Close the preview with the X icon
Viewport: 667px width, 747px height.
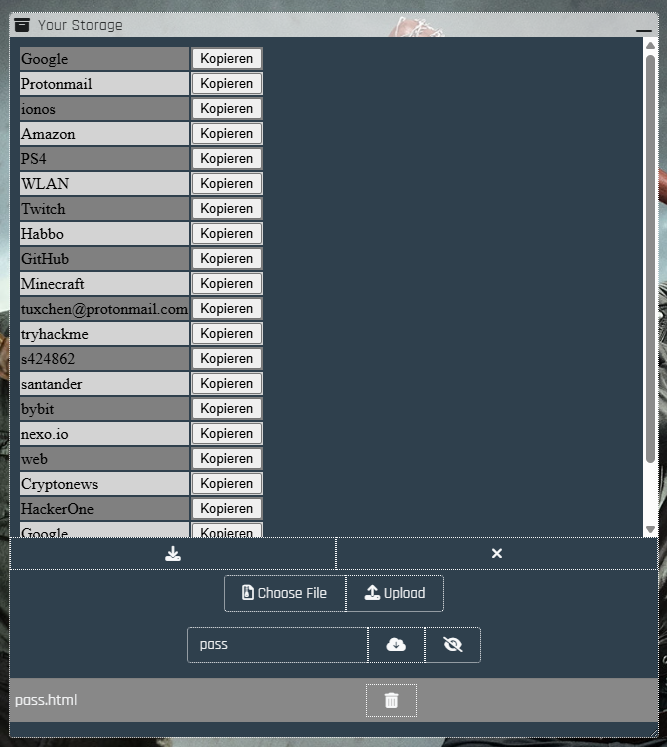(x=496, y=553)
